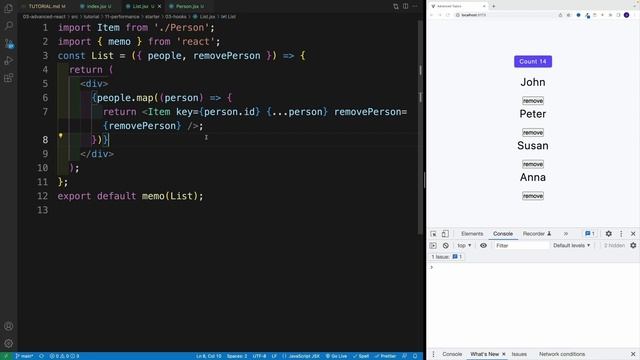Open Manage gear in VS Code activity bar
The image size is (640, 360).
(x=8, y=343)
